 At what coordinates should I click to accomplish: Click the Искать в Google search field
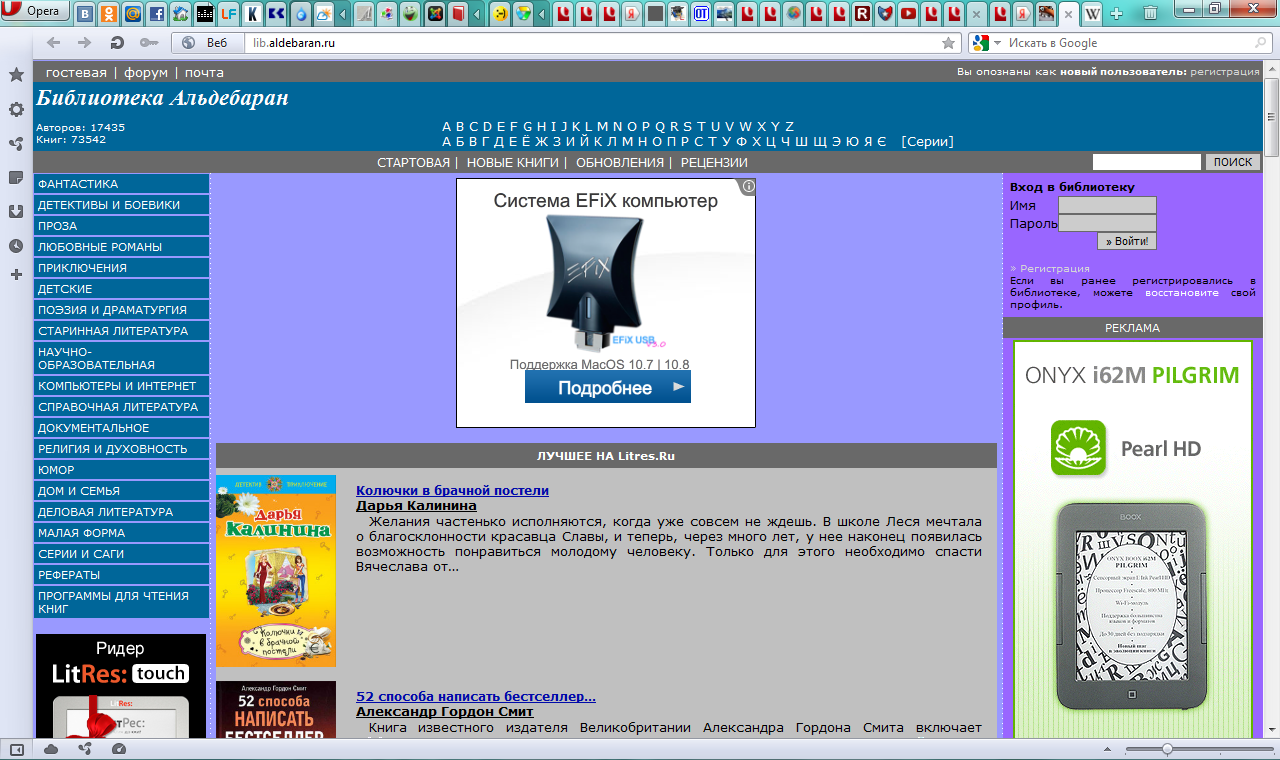pos(1128,43)
